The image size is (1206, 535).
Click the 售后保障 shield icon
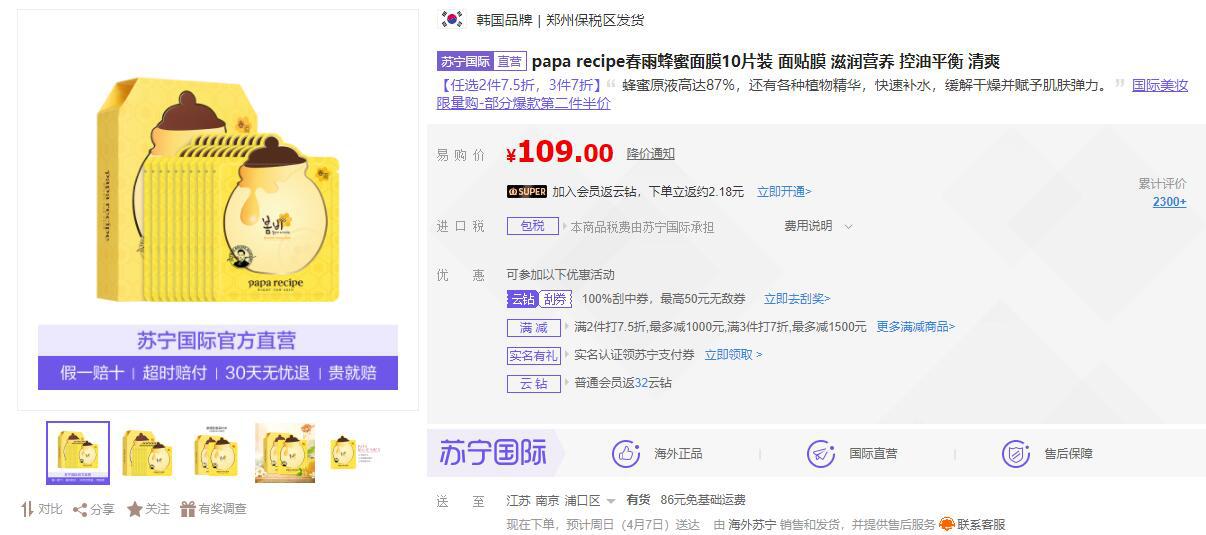point(1016,454)
